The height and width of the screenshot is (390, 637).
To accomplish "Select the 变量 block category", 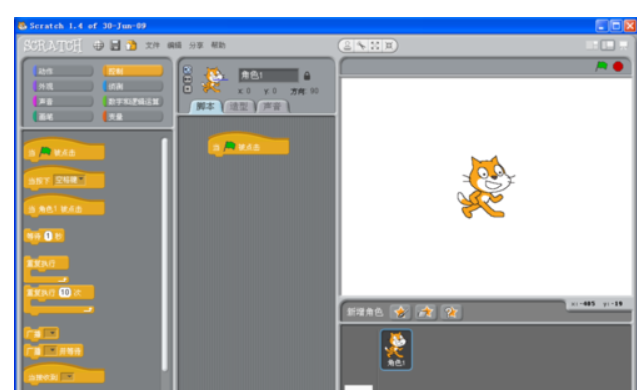I will pos(133,117).
